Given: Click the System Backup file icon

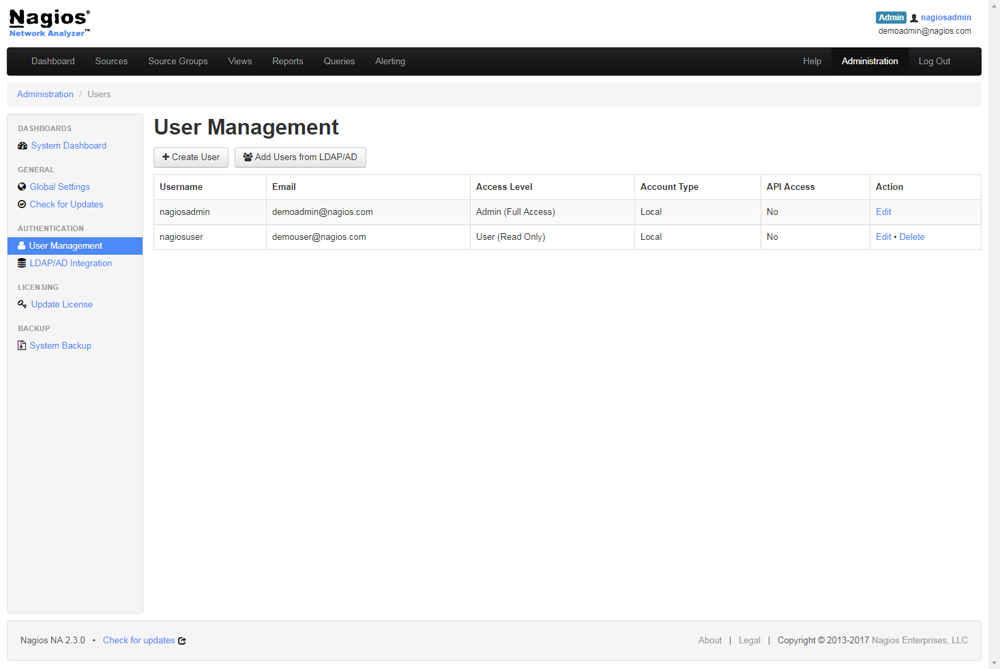Looking at the screenshot, I should pyautogui.click(x=22, y=346).
